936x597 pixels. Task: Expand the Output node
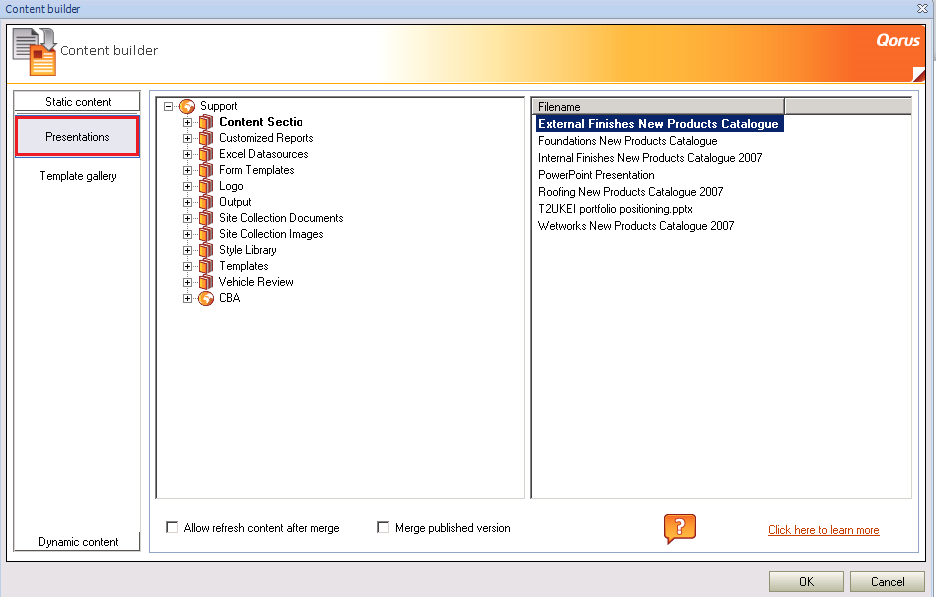point(187,202)
